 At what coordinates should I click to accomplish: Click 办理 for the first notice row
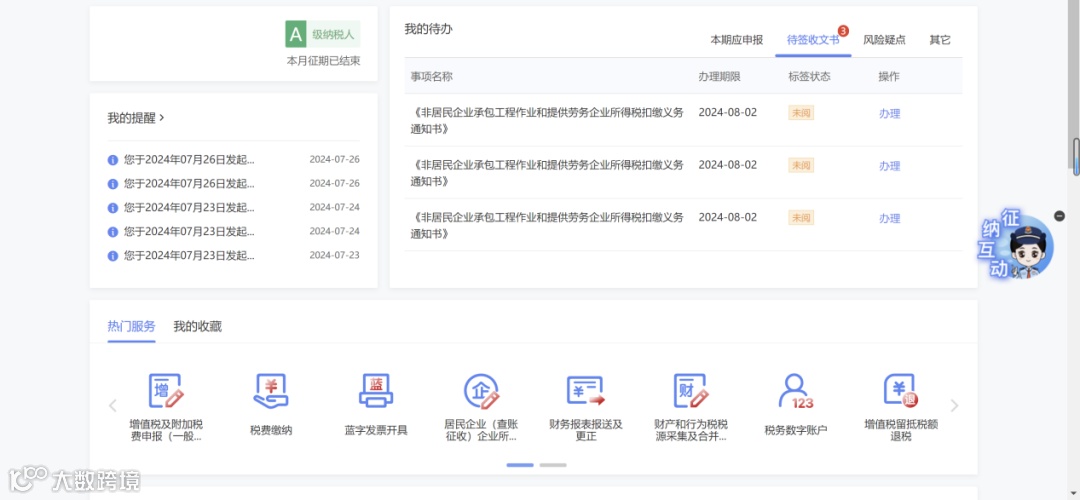pos(889,114)
